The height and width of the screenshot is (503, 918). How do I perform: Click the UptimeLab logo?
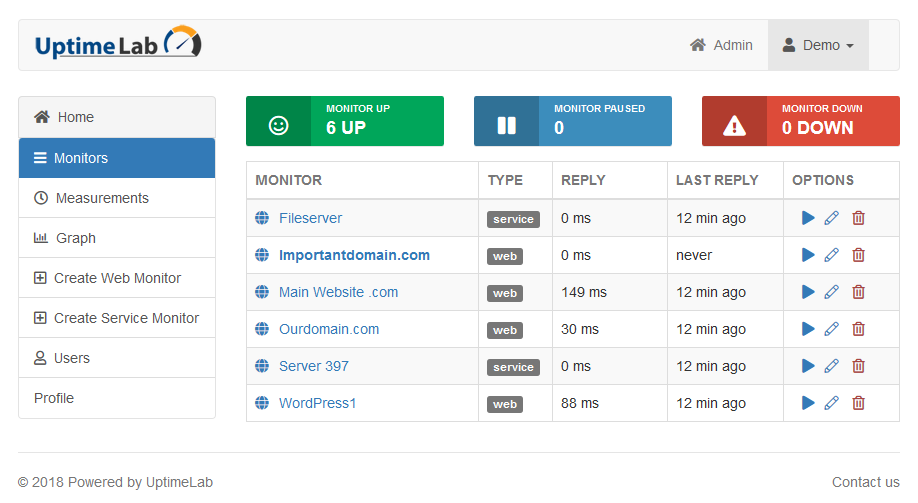(118, 45)
